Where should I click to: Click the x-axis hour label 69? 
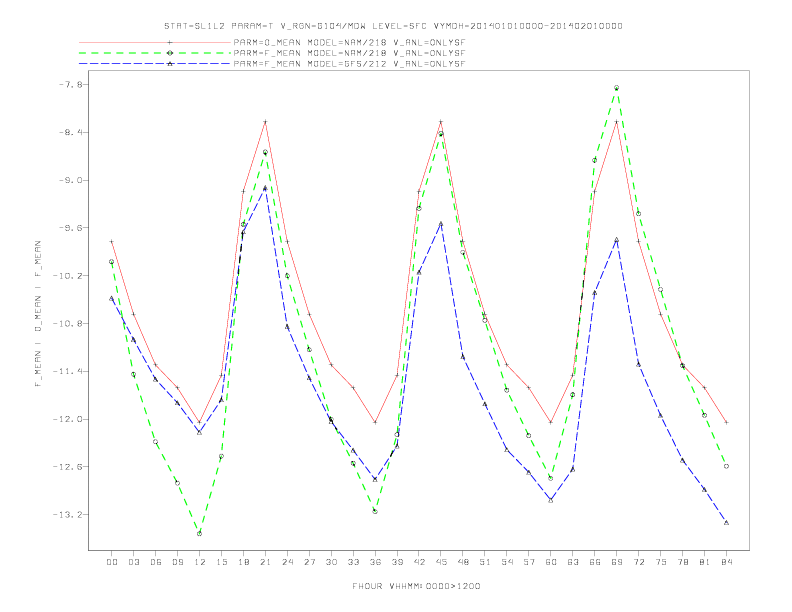(617, 562)
